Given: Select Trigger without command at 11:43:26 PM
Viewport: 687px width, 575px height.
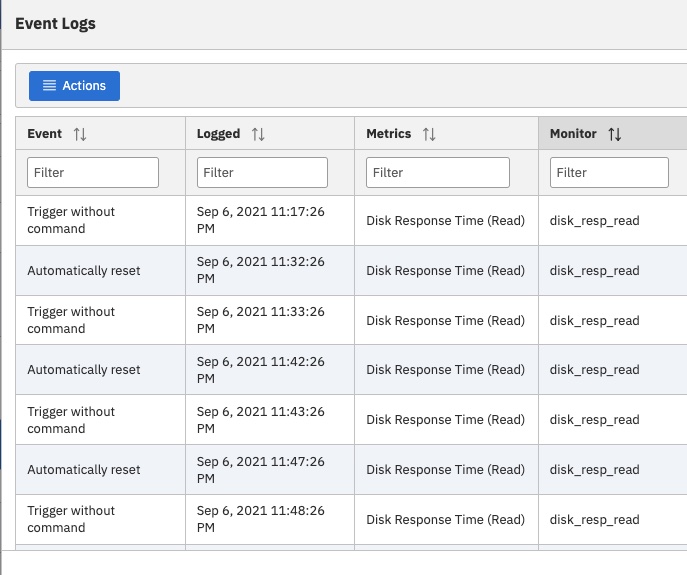Looking at the screenshot, I should pos(71,420).
